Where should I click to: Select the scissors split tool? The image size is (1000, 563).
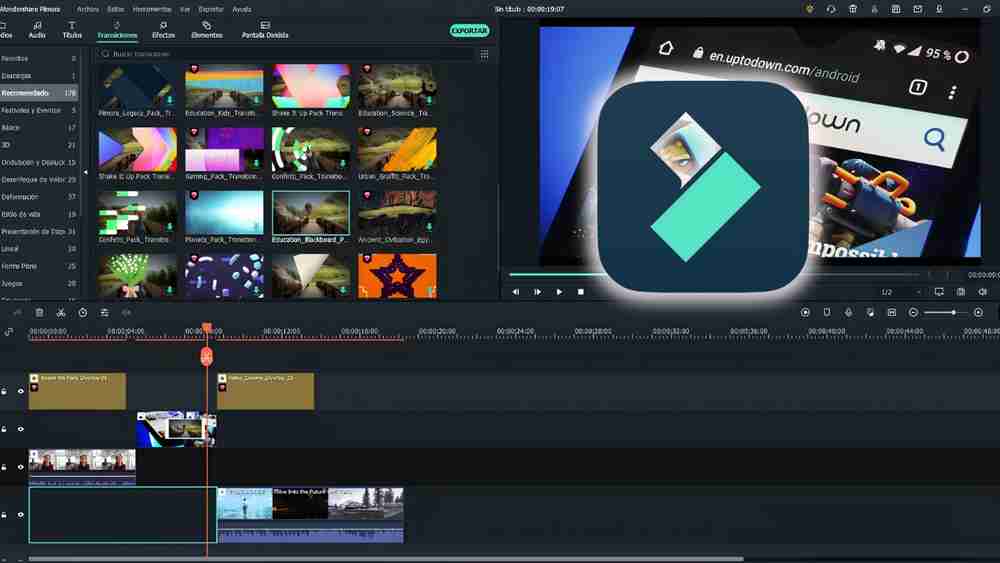(x=61, y=312)
